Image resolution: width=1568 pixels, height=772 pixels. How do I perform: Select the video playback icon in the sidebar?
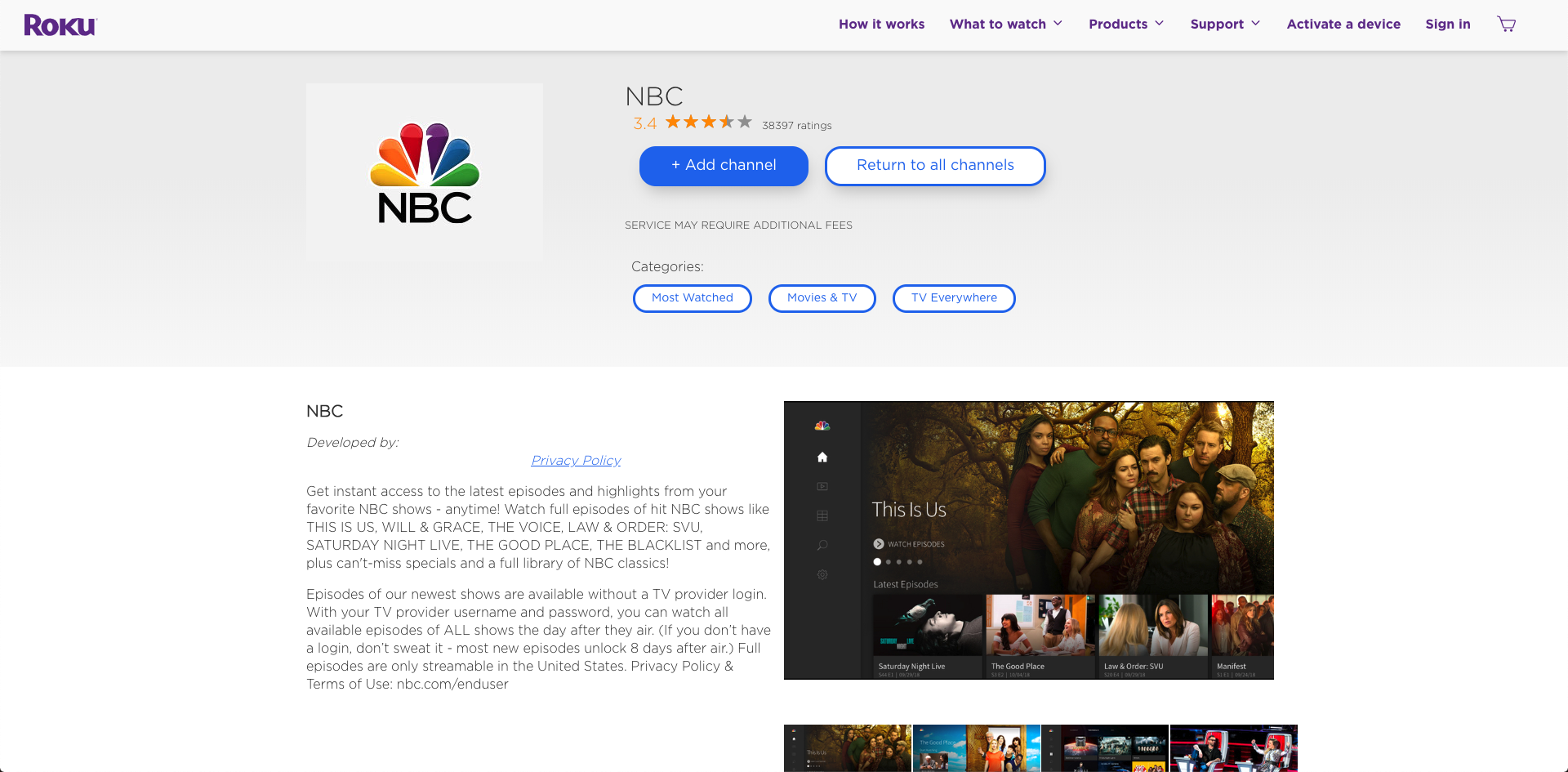coord(822,486)
